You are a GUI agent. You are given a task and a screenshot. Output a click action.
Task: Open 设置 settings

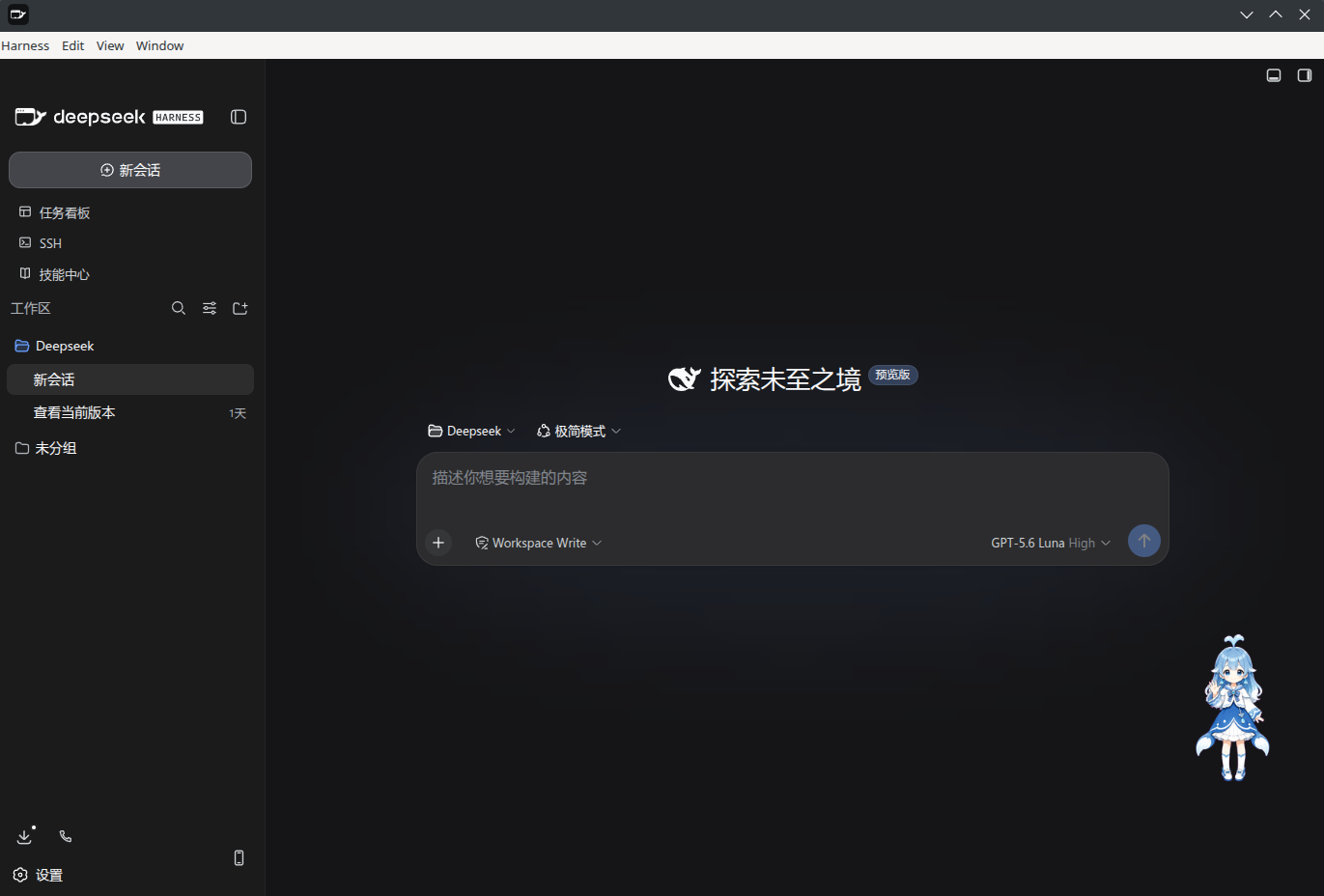tap(39, 875)
